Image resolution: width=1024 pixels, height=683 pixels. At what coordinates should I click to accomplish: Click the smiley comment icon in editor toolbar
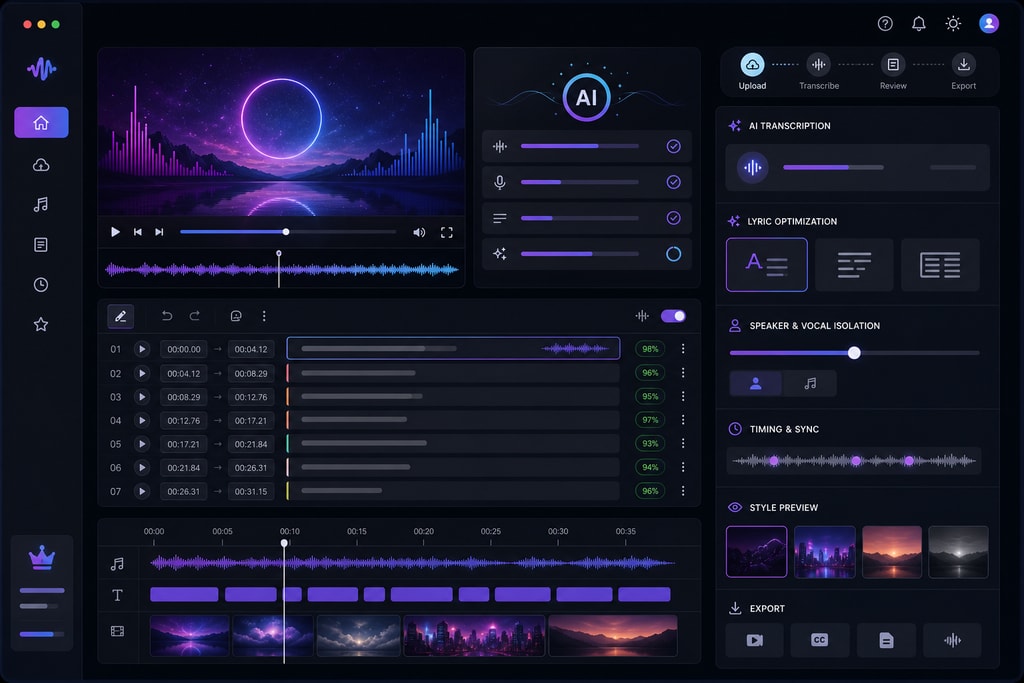click(x=236, y=316)
